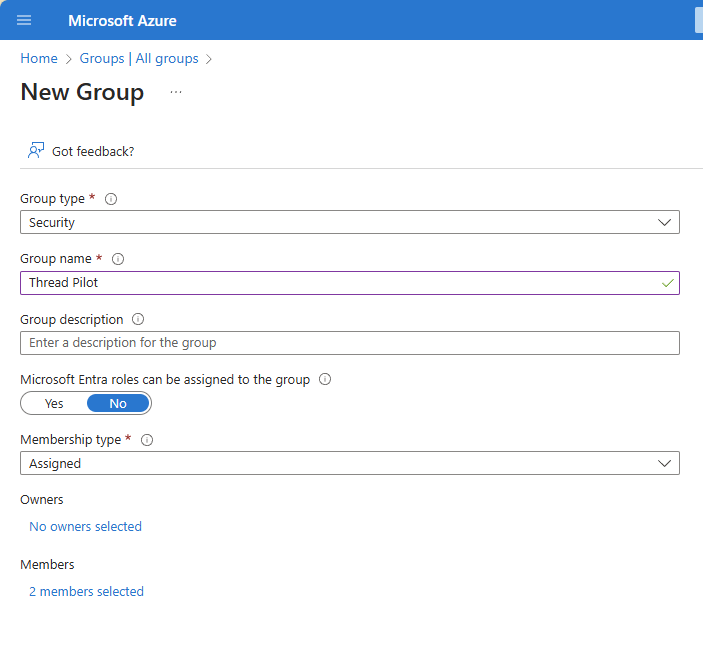Screen dimensions: 703x649
Task: Click Group type dropdown chevron
Action: coord(664,222)
